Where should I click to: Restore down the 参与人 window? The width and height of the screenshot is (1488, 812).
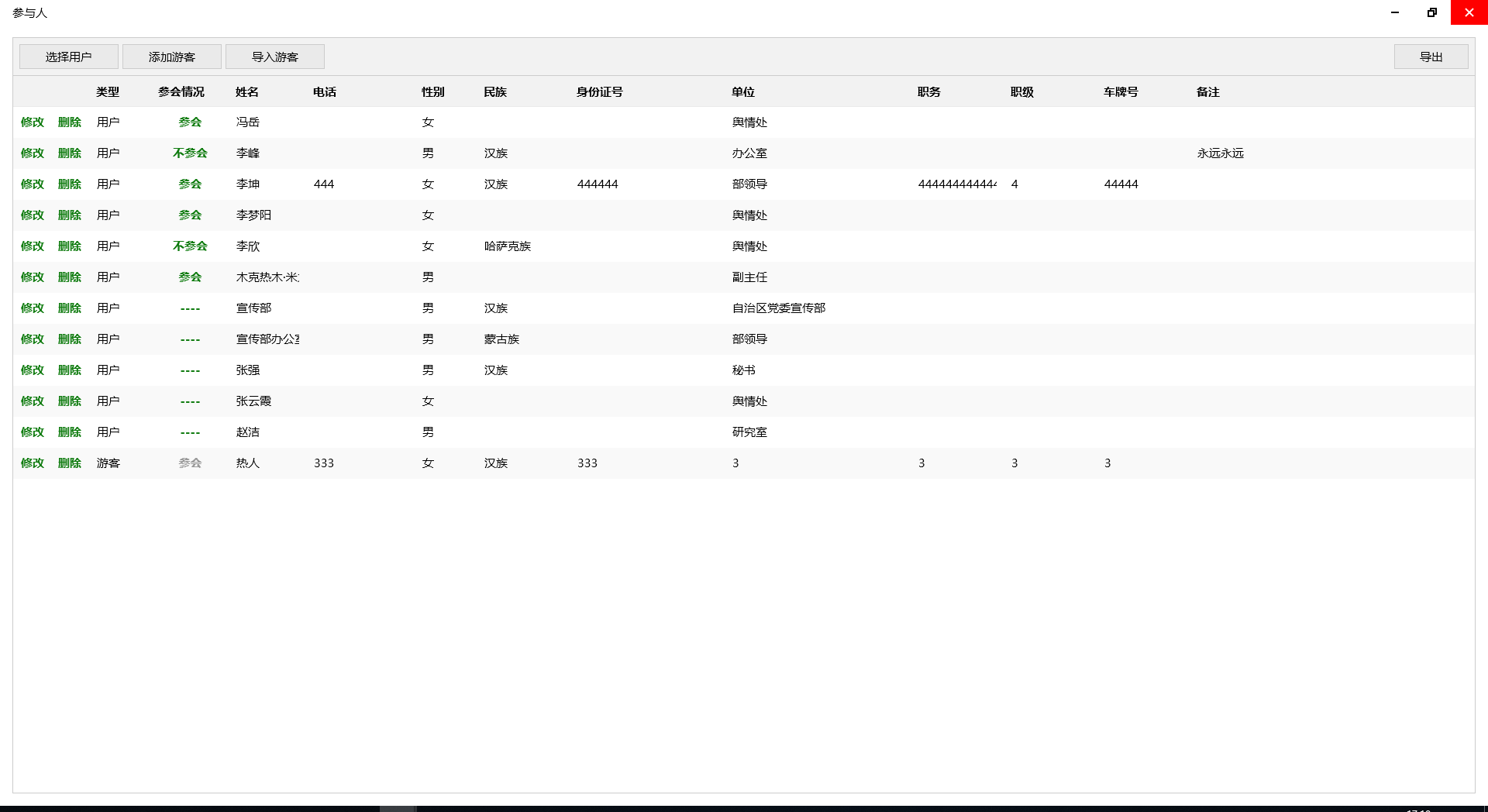[1431, 12]
